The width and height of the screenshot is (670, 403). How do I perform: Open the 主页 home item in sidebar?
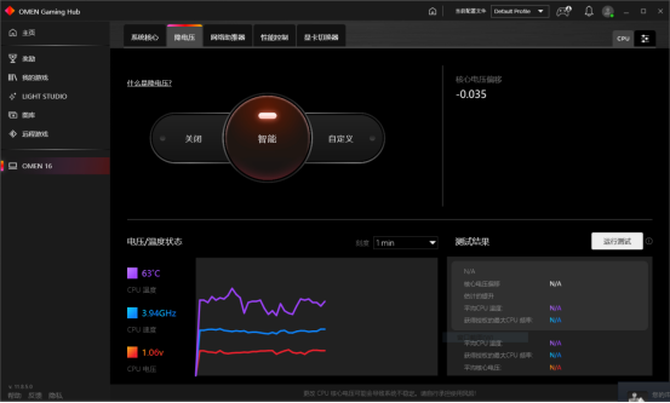coord(22,32)
